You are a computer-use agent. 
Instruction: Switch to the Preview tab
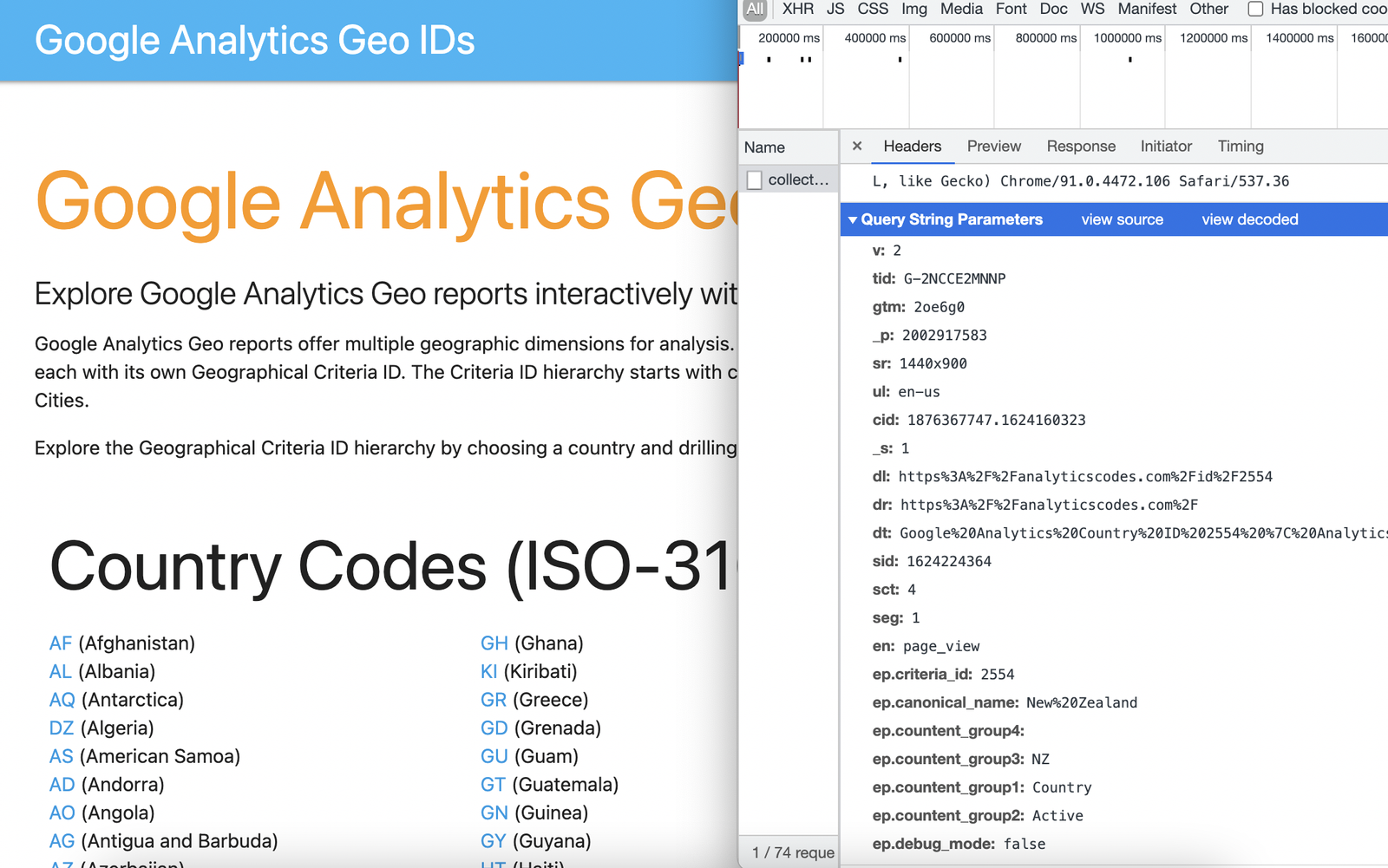pyautogui.click(x=993, y=146)
